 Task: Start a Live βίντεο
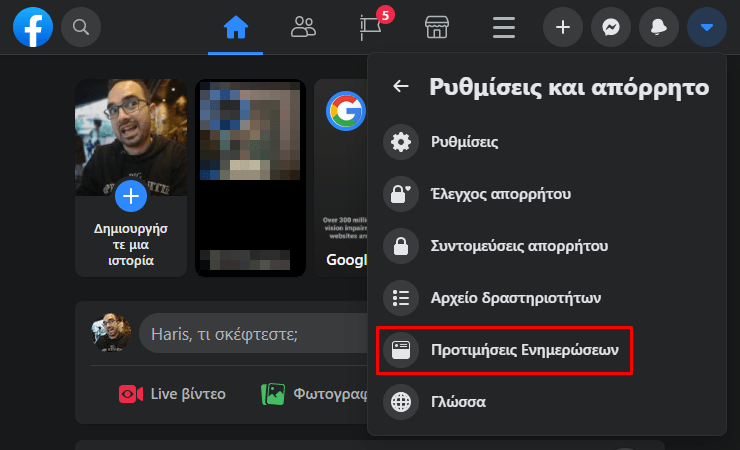(172, 394)
